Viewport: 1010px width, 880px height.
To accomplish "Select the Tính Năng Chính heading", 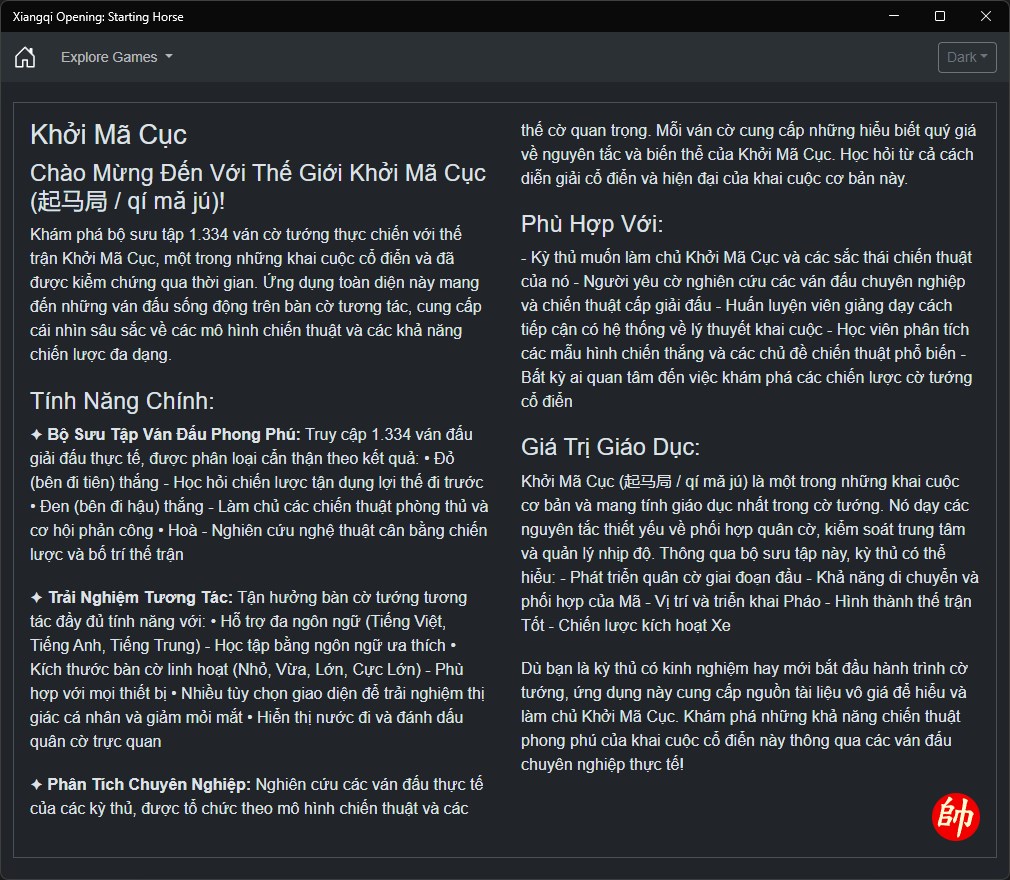I will point(122,401).
